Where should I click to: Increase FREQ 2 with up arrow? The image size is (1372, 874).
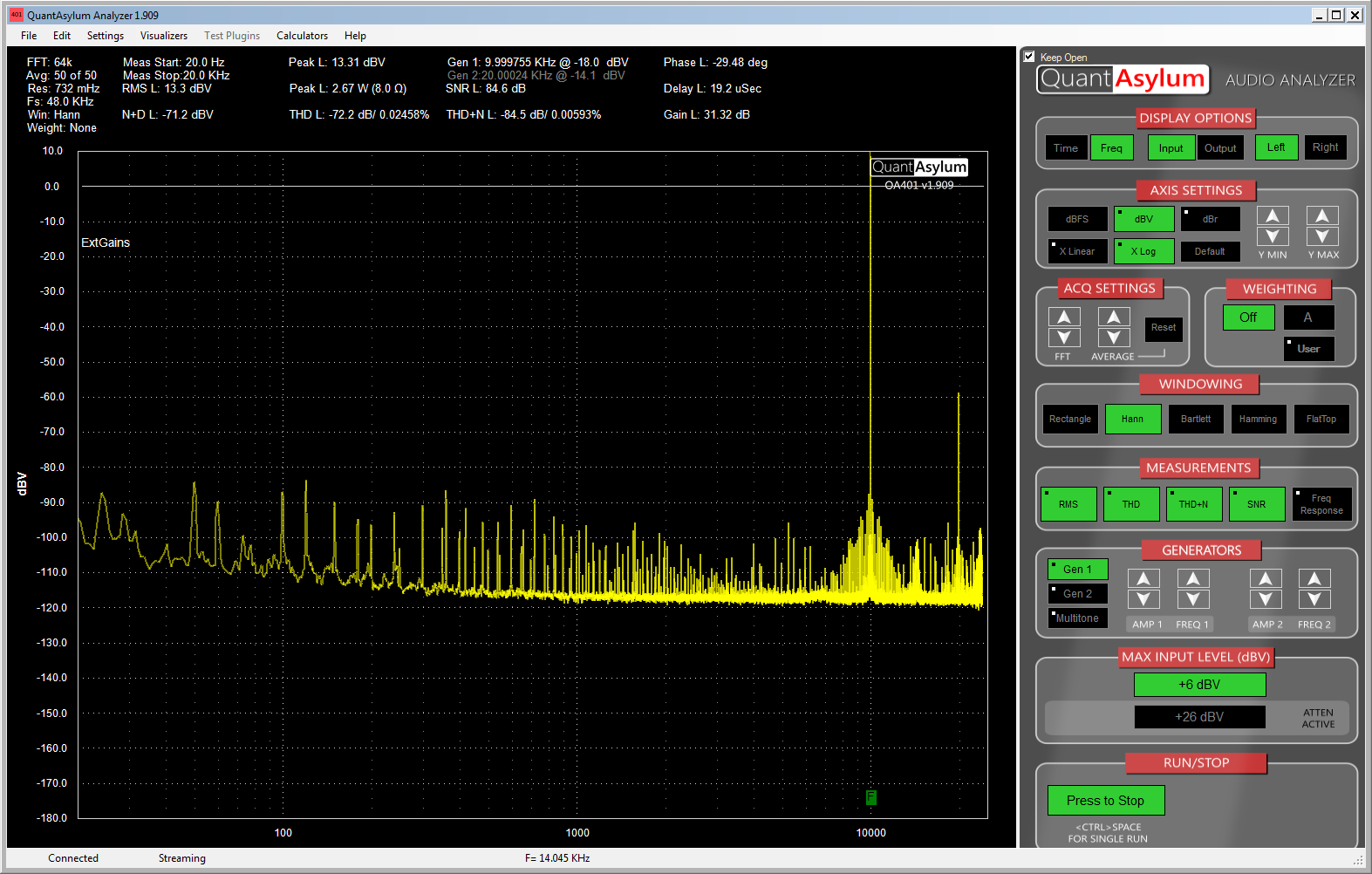tap(1314, 578)
